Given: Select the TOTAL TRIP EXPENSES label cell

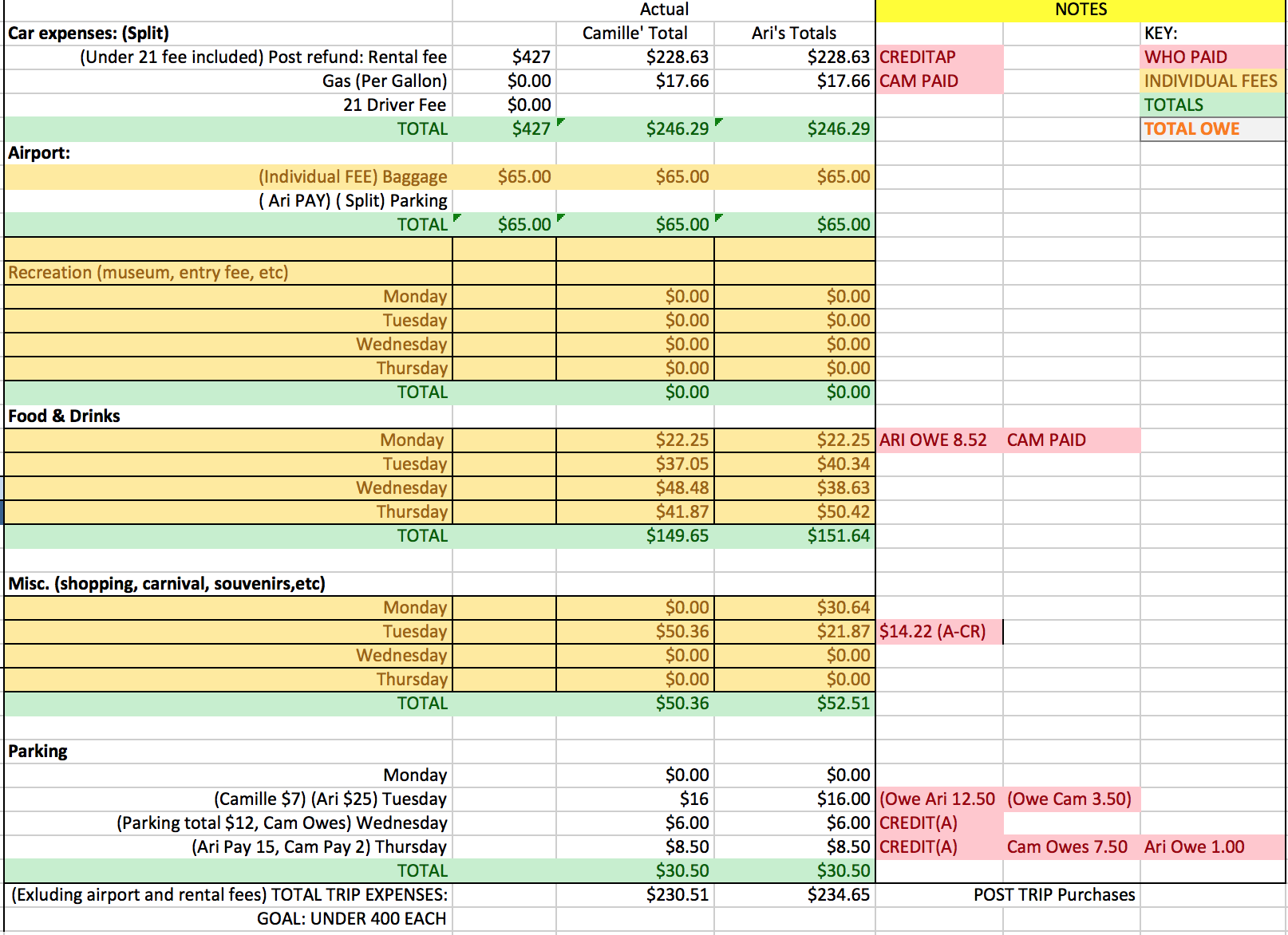Looking at the screenshot, I should pyautogui.click(x=228, y=895).
